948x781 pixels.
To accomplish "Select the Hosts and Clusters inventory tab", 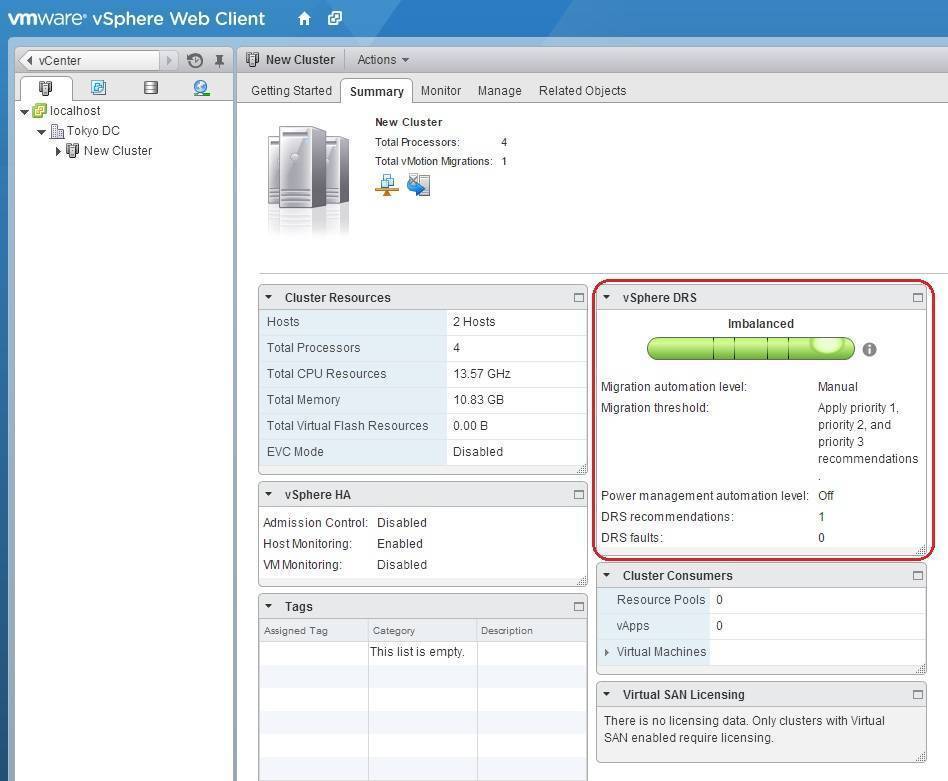I will pos(46,88).
